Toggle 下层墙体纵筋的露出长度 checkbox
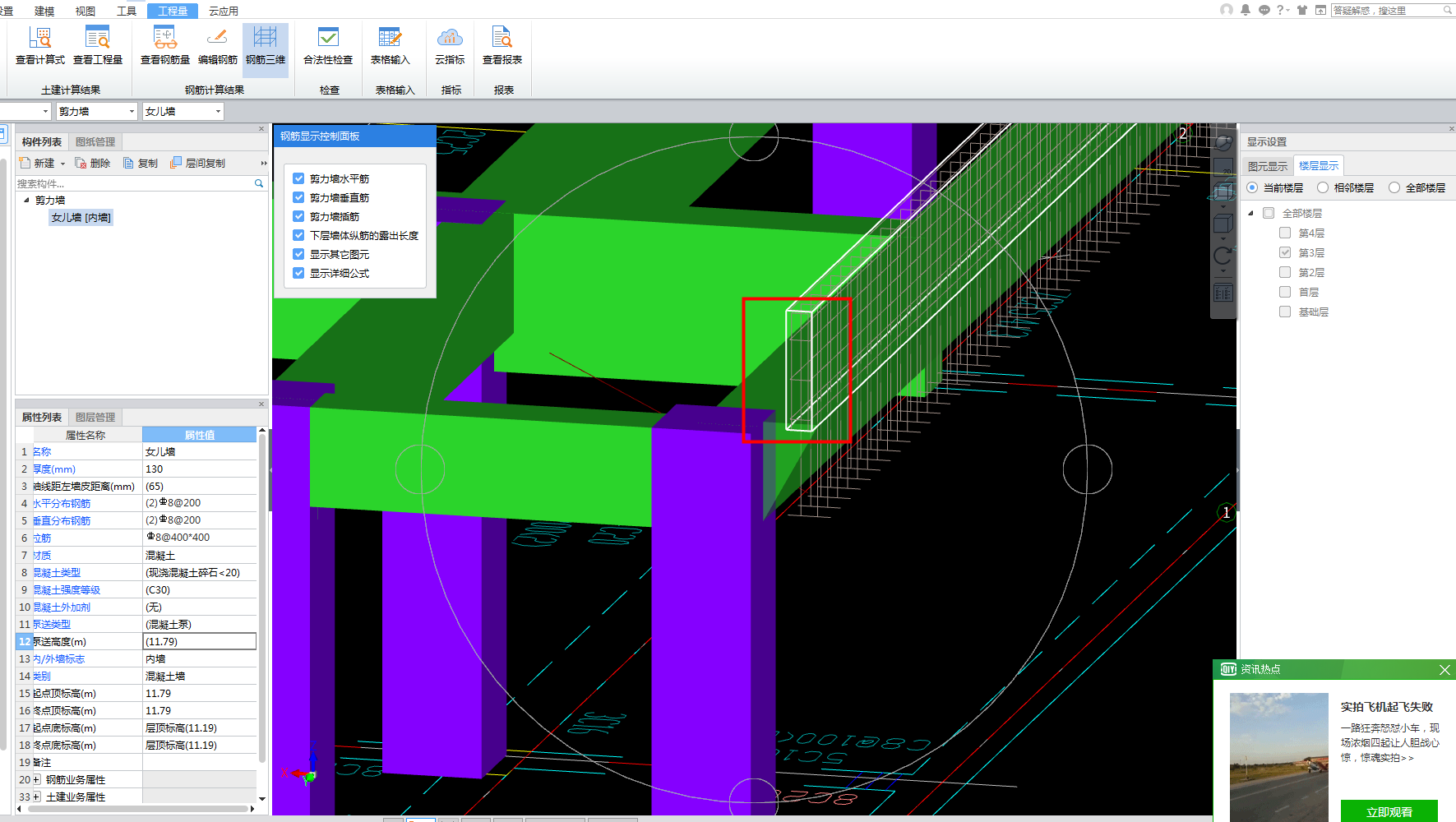This screenshot has height=822, width=1456. tap(299, 235)
